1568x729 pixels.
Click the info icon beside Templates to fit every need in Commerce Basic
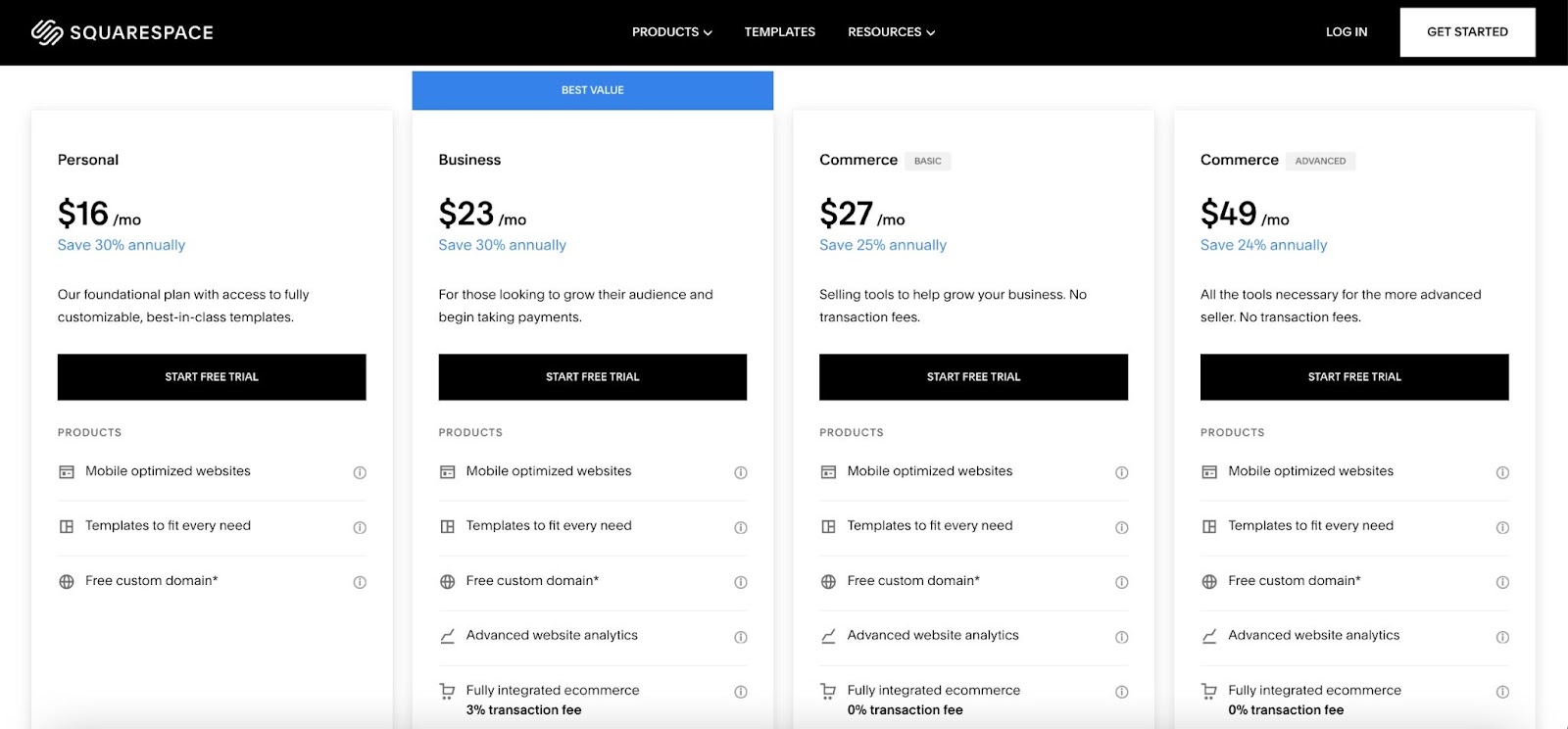[x=1121, y=526]
